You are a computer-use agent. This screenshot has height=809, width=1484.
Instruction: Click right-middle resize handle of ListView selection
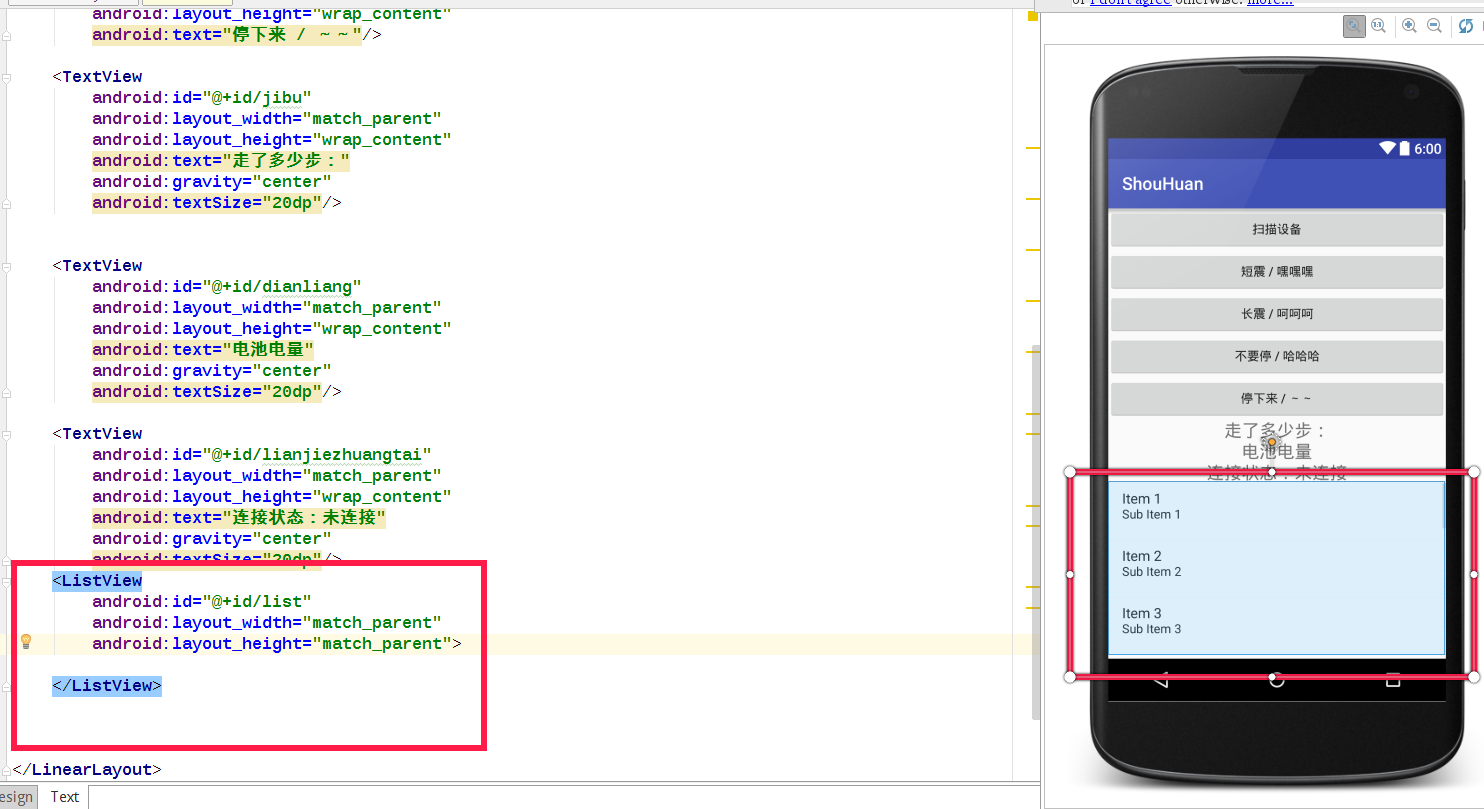1474,574
